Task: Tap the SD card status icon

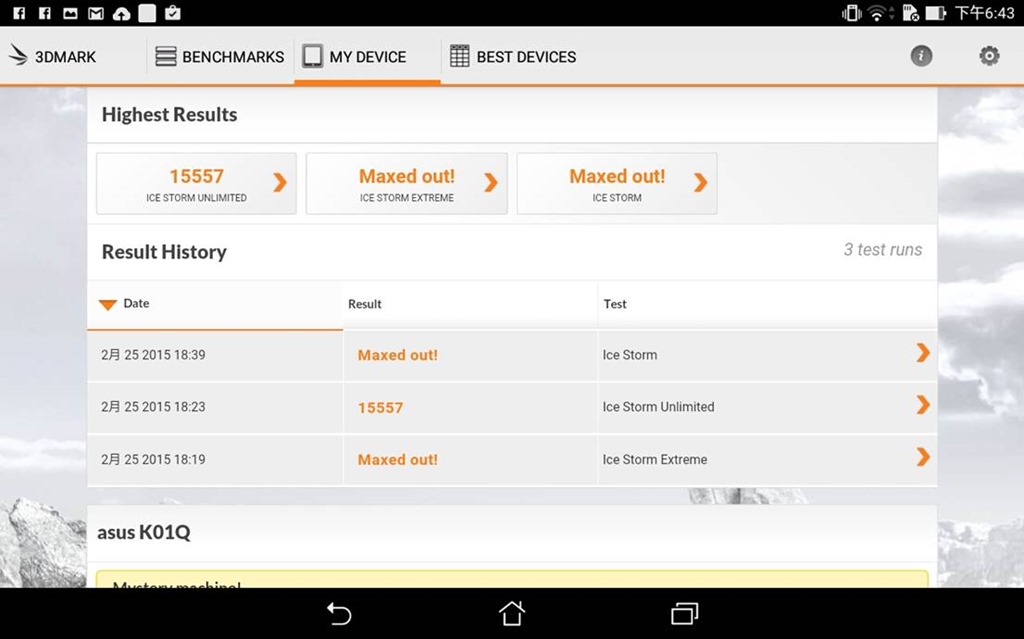Action: (910, 13)
